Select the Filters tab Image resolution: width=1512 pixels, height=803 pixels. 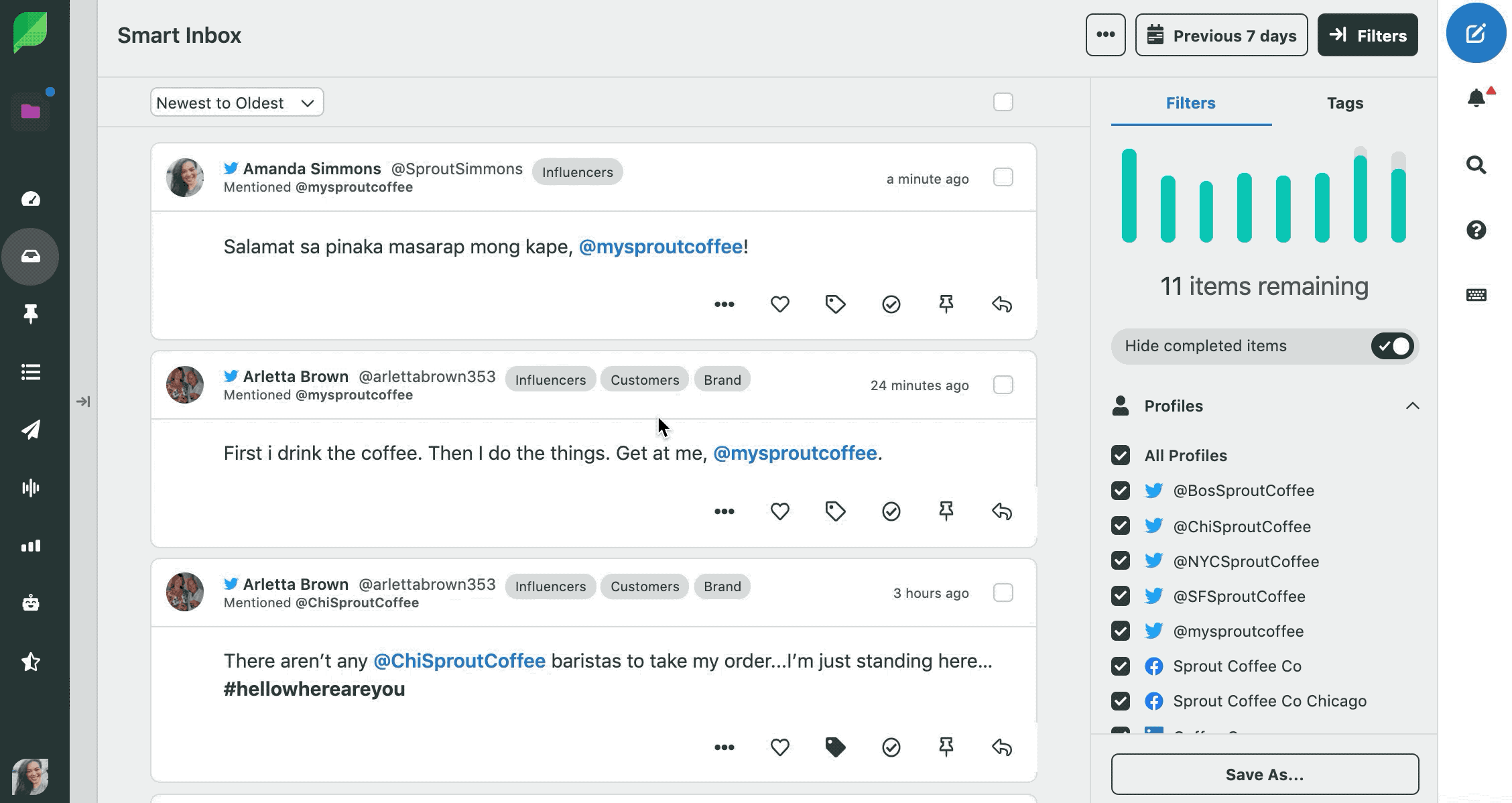pos(1190,103)
